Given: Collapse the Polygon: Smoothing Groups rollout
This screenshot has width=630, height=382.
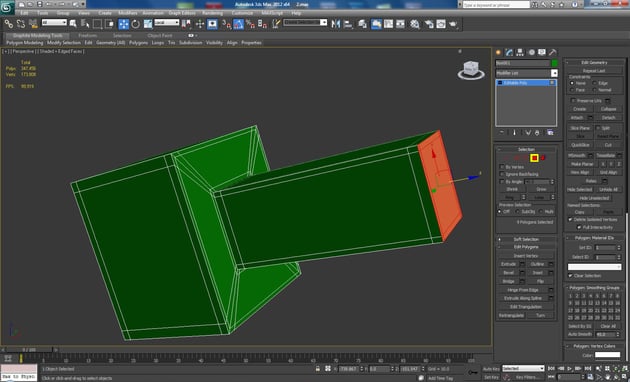Looking at the screenshot, I should pos(594,288).
